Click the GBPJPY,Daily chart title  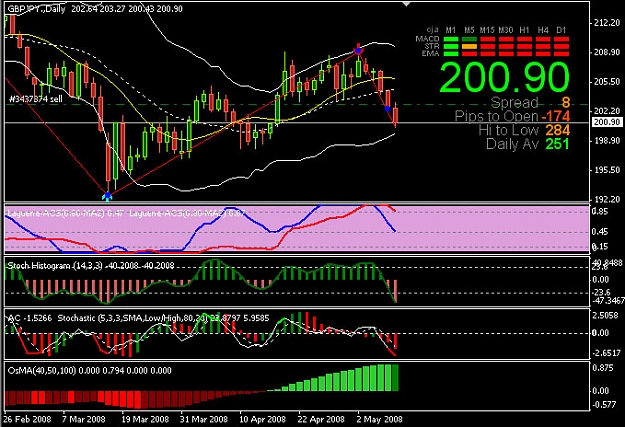[x=37, y=9]
